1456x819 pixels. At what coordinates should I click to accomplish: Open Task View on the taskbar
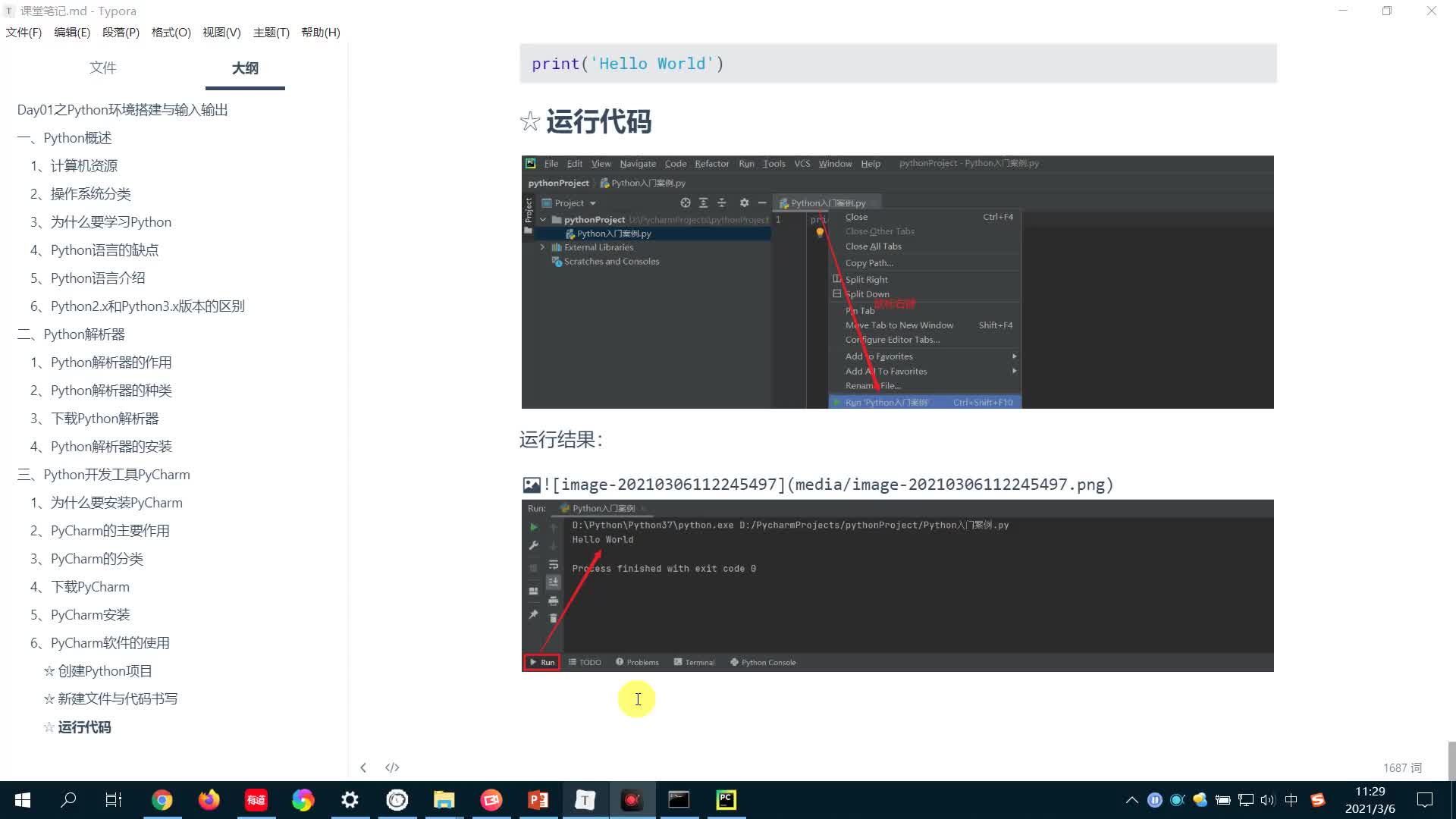click(x=114, y=800)
